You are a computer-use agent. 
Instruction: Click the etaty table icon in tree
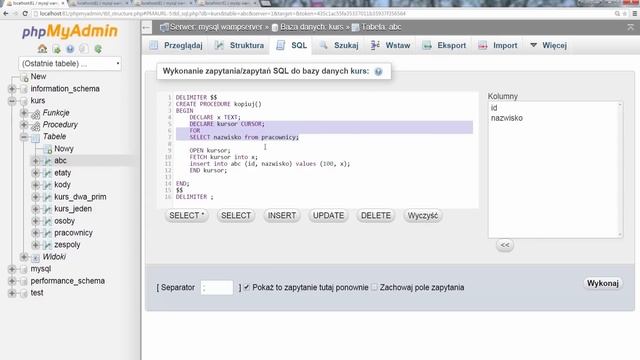coord(48,173)
